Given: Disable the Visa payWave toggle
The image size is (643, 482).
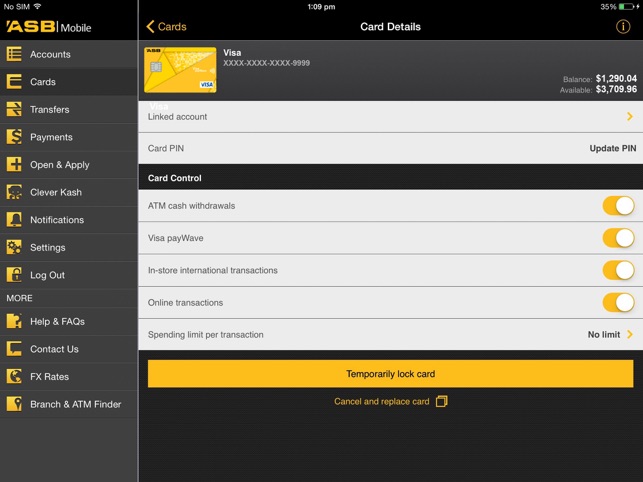Looking at the screenshot, I should pos(618,238).
